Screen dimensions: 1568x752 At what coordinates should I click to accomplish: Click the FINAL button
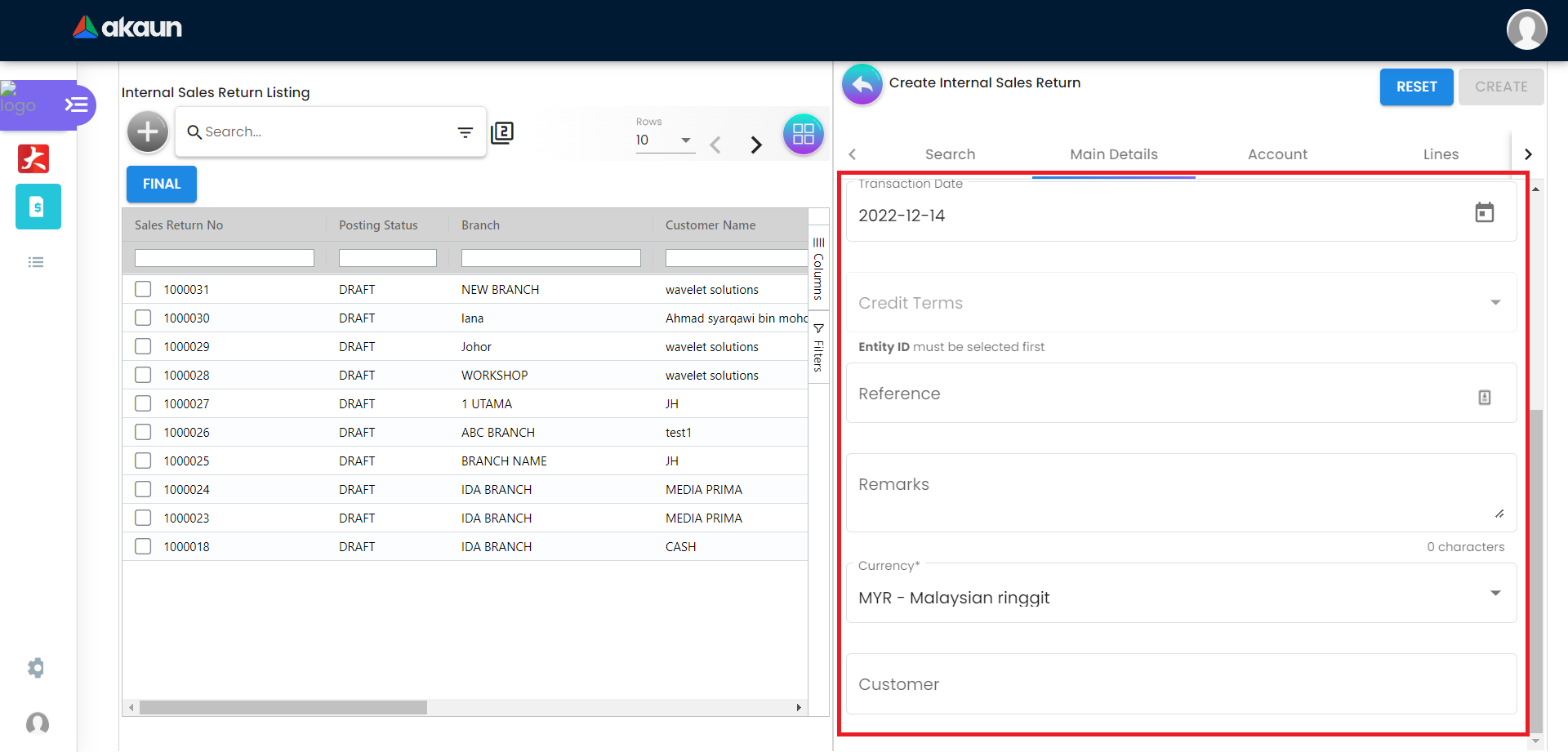point(162,185)
